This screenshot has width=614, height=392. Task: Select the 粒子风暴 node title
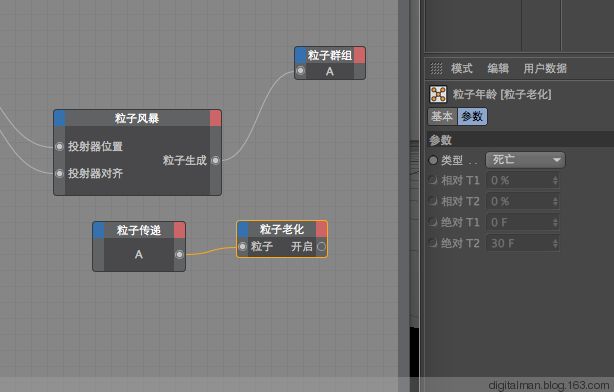[137, 118]
